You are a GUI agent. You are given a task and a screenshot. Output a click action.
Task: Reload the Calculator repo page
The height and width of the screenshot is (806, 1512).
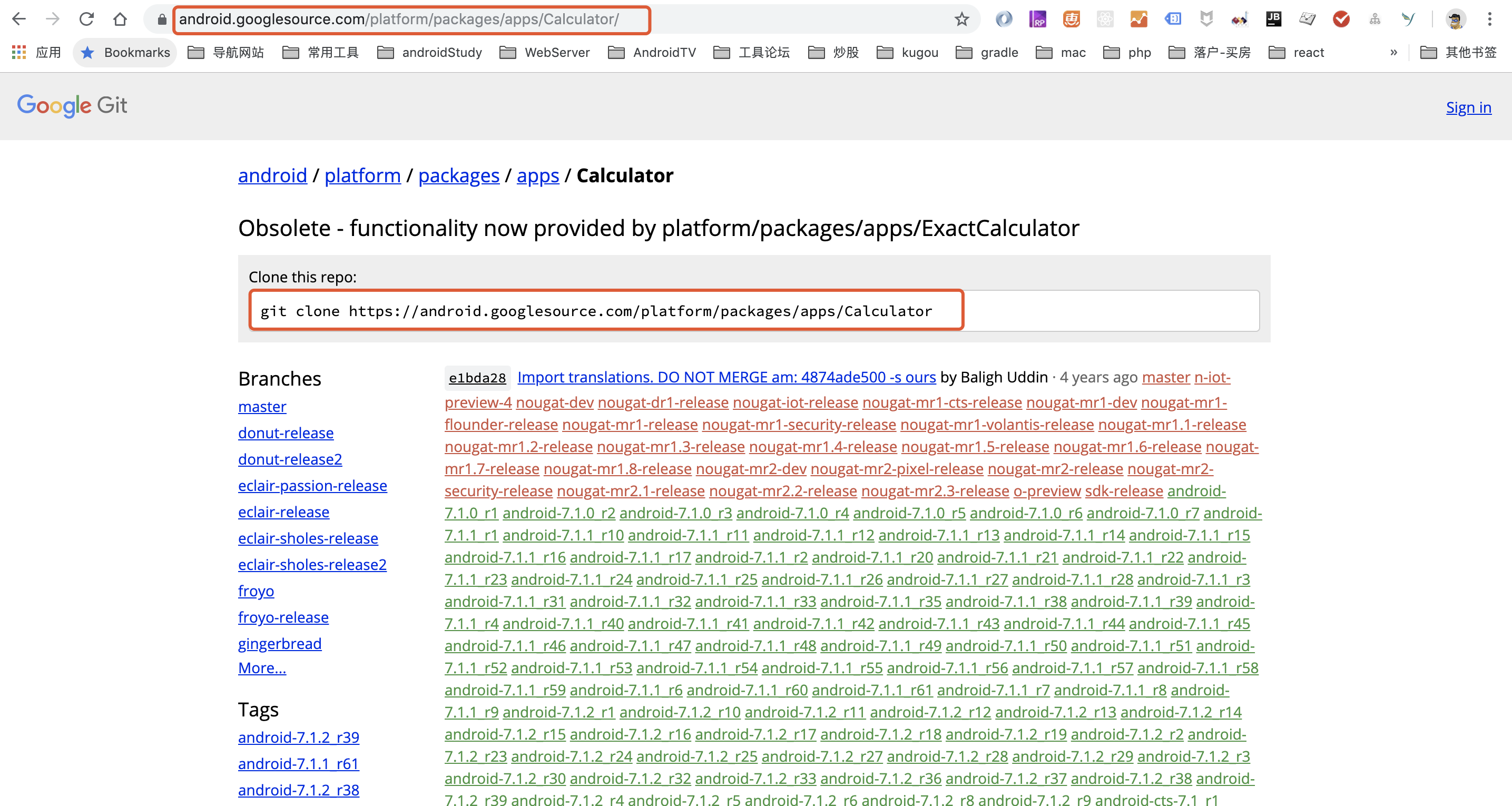pos(87,19)
